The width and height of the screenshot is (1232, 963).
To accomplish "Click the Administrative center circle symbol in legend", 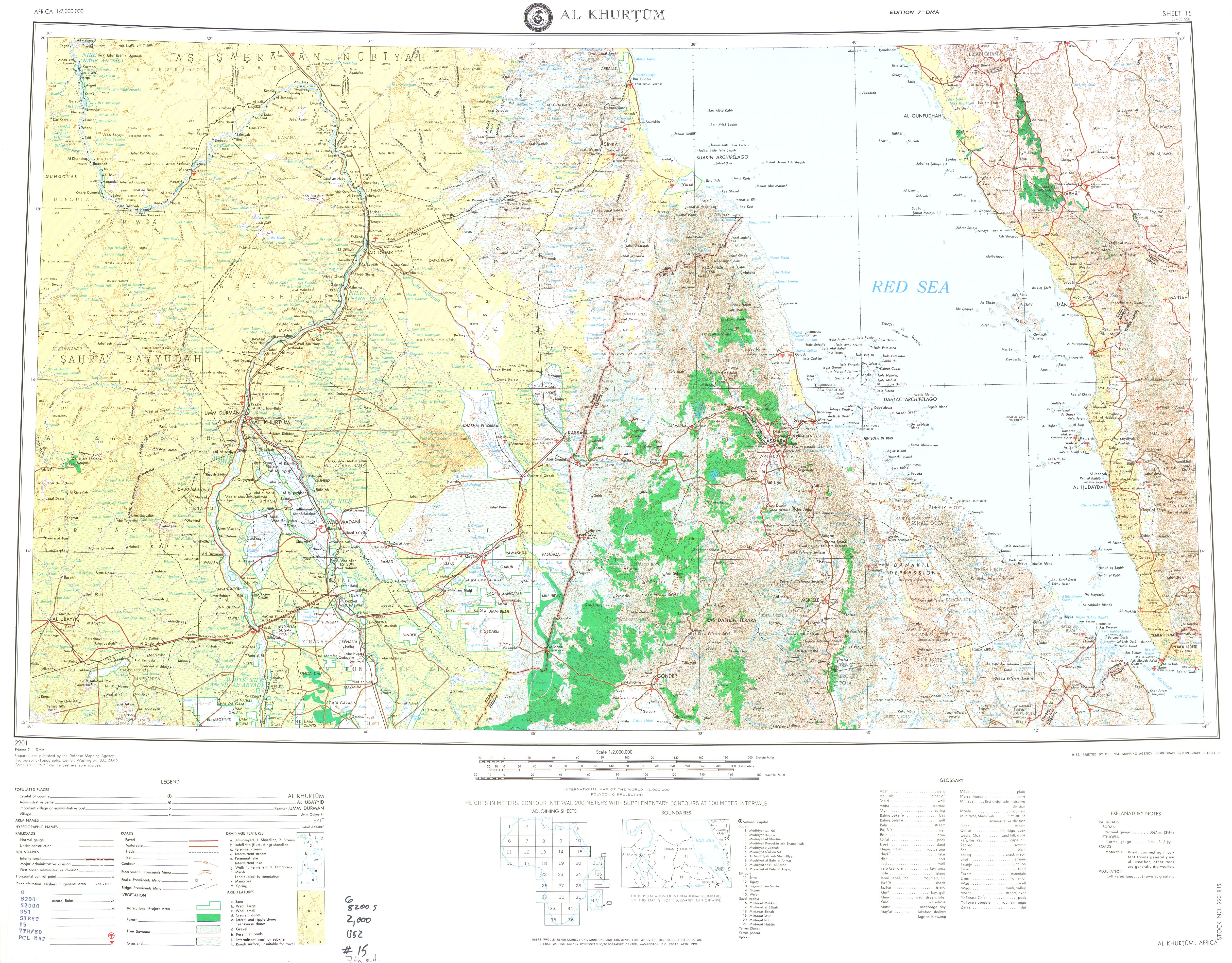I will [170, 802].
